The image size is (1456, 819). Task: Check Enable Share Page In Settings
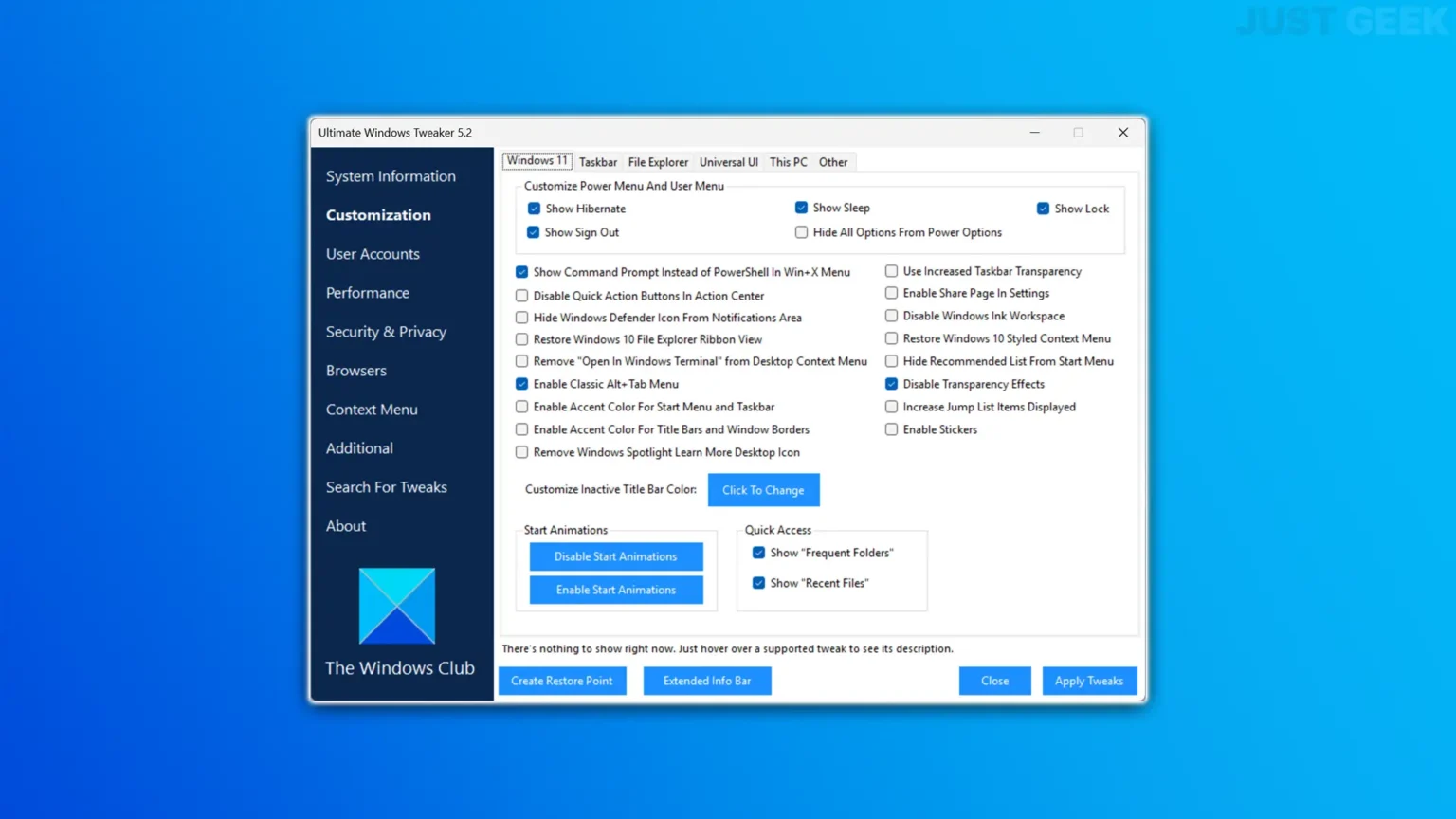[891, 293]
